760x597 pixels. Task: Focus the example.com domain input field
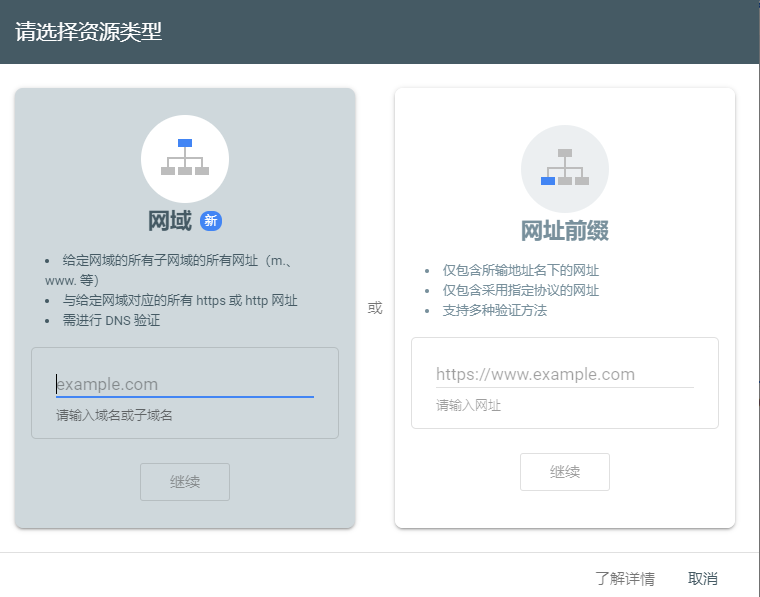tap(185, 384)
